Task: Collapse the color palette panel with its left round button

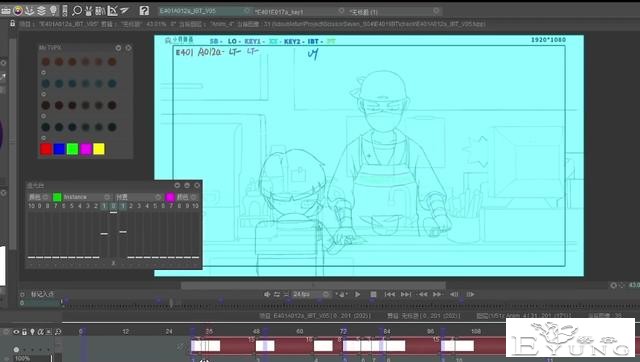Action: pyautogui.click(x=118, y=48)
